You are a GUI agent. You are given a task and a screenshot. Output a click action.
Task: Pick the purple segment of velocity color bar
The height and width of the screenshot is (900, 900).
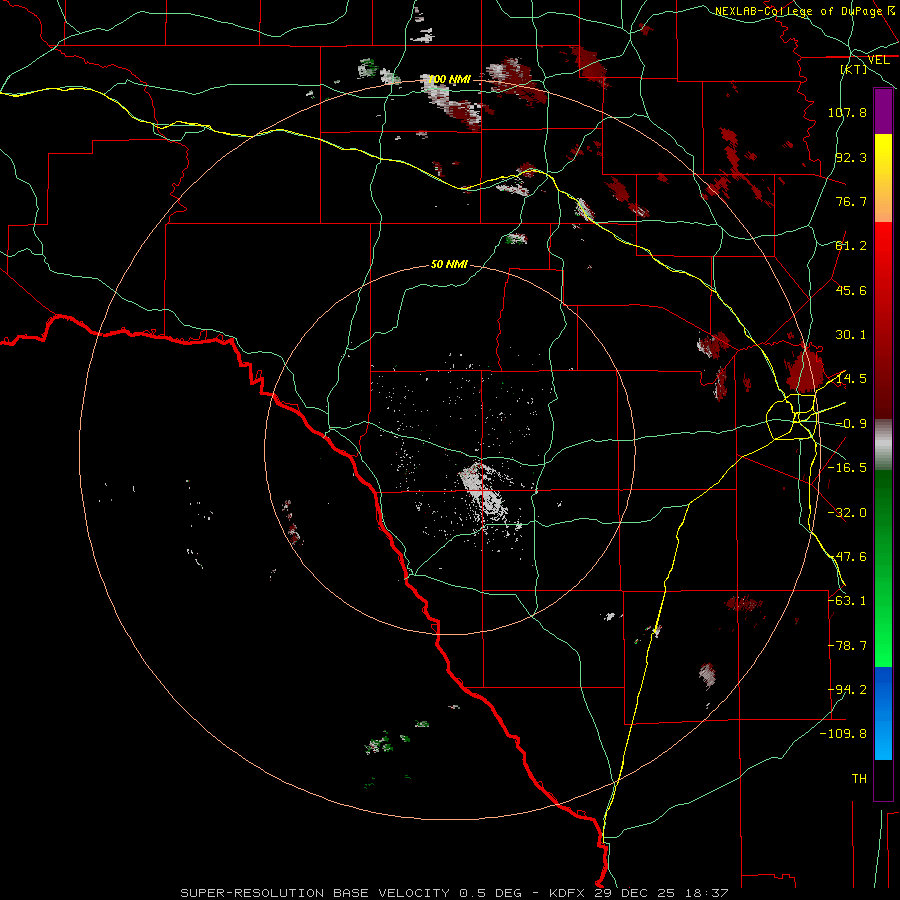click(883, 111)
